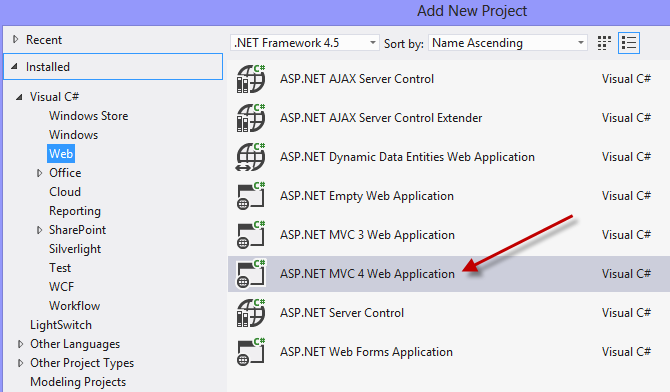Select the Windows category
Image resolution: width=670 pixels, height=392 pixels.
point(73,135)
